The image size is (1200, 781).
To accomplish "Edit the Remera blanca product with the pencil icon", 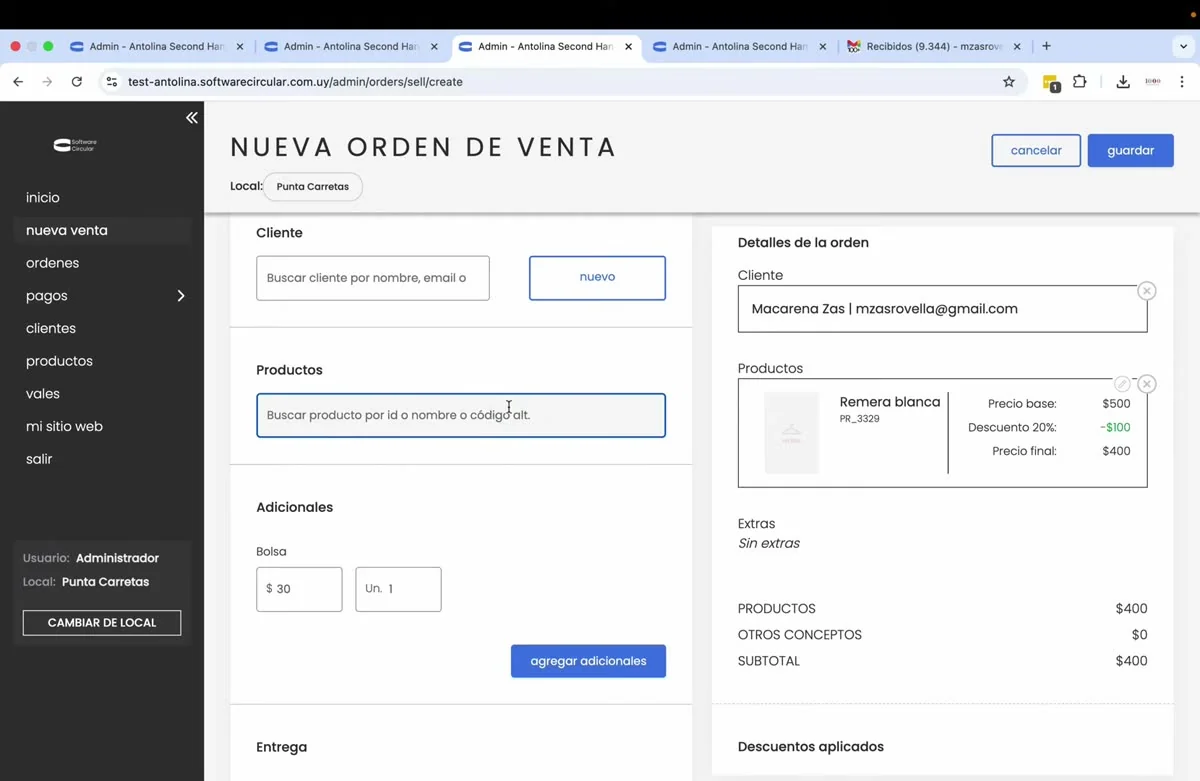I will pyautogui.click(x=1122, y=384).
